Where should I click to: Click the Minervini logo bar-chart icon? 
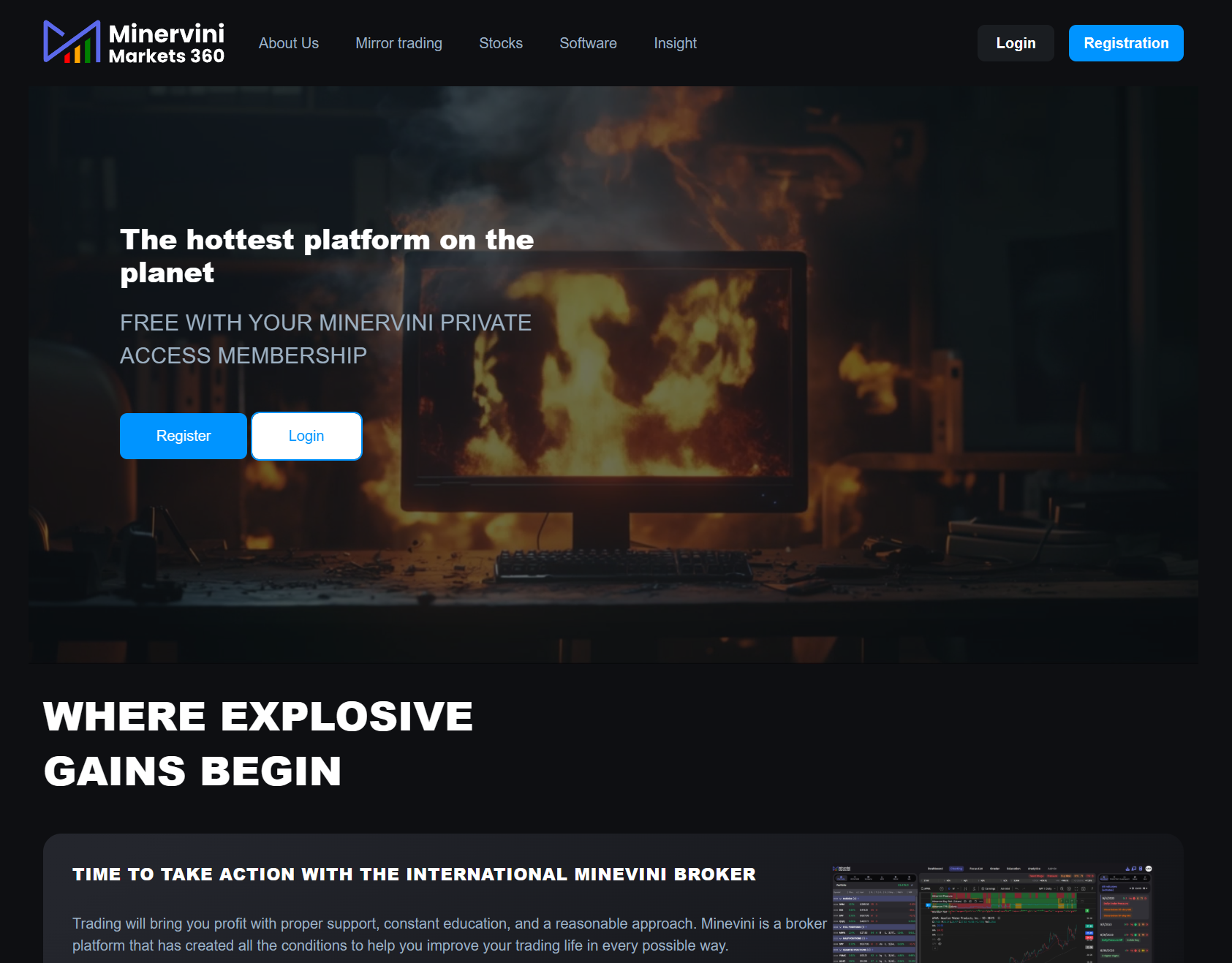pos(71,42)
